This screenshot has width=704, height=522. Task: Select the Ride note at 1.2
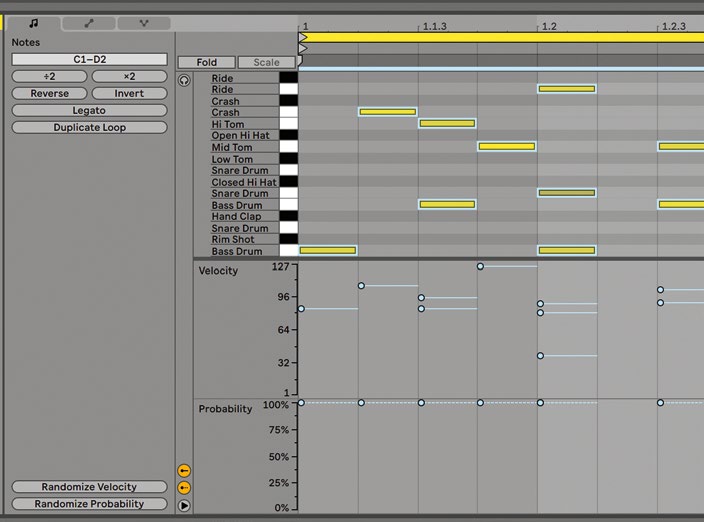(x=567, y=89)
